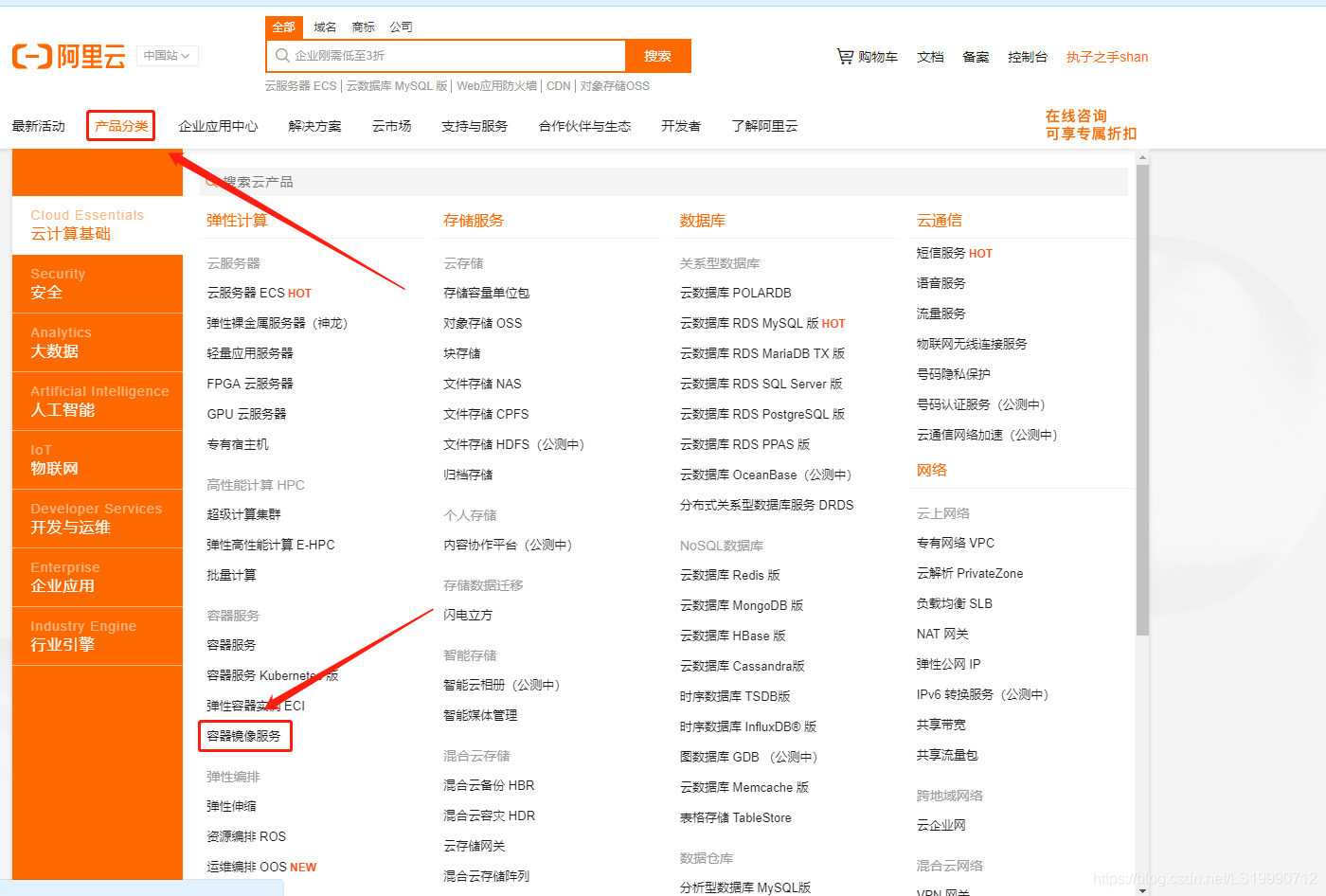Click 在线咨询 promo link
The width and height of the screenshot is (1326, 896).
1076,116
